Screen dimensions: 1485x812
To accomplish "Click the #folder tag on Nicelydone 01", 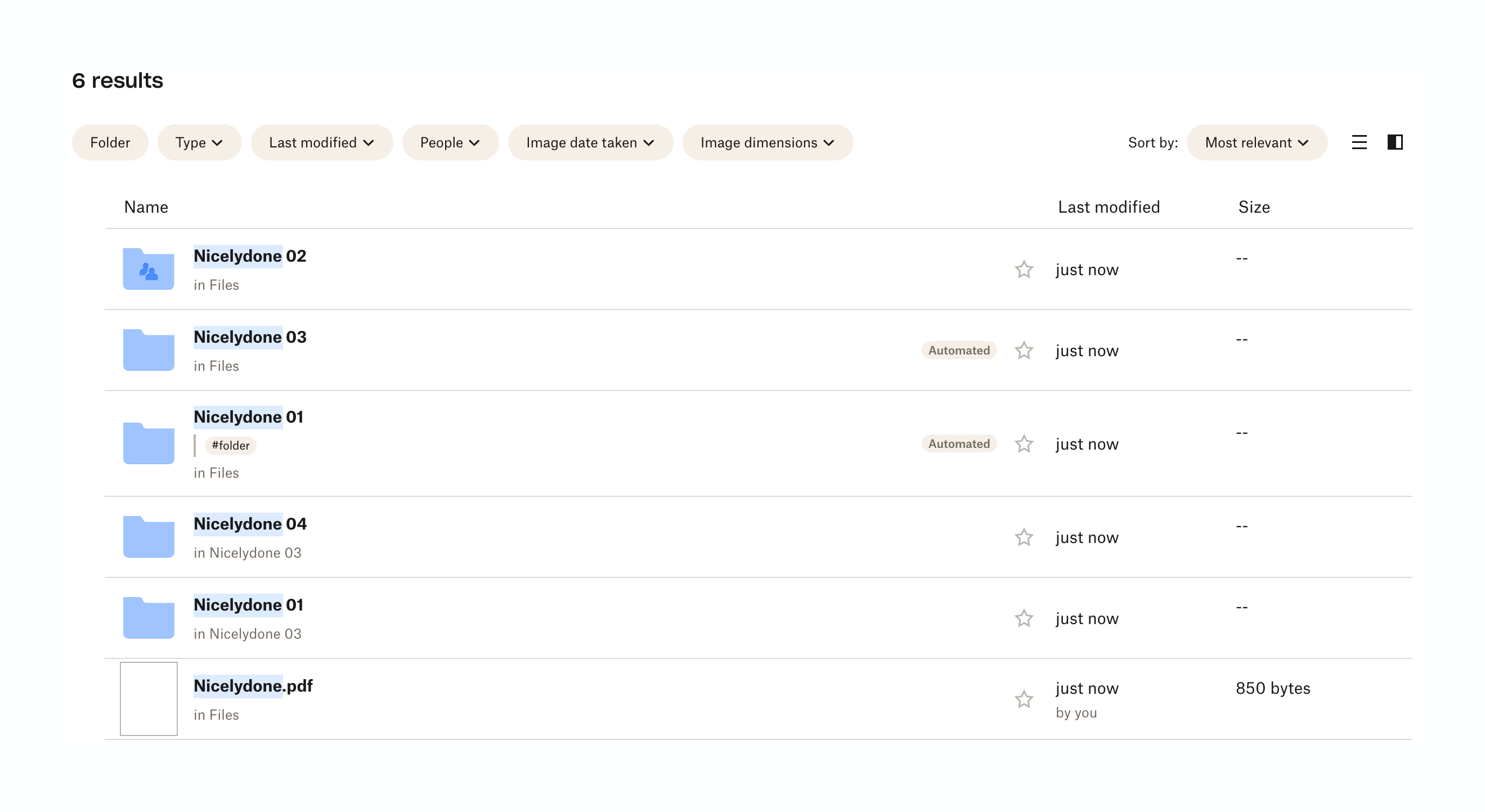I will tap(230, 446).
